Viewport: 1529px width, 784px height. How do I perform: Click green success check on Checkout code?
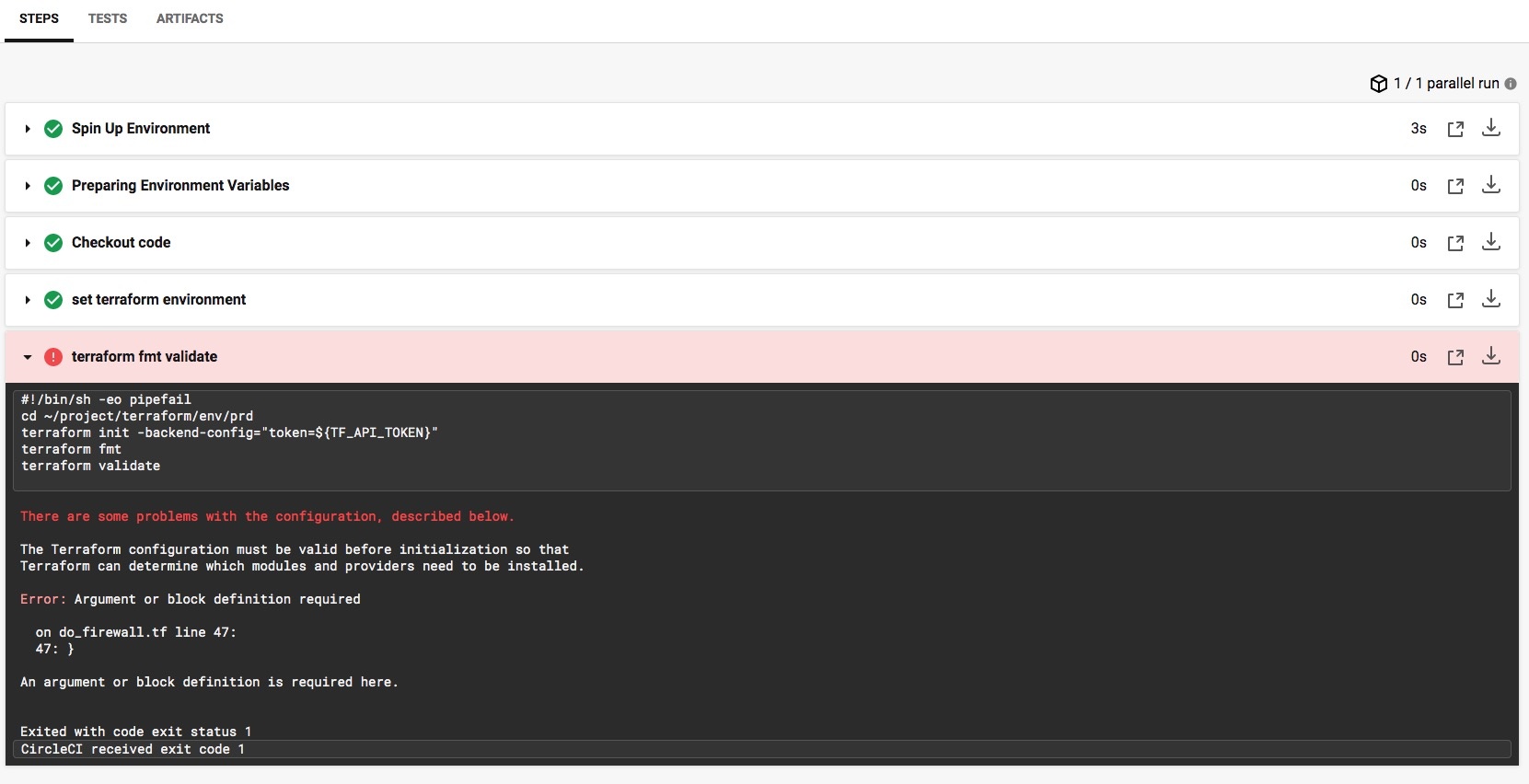[x=53, y=243]
